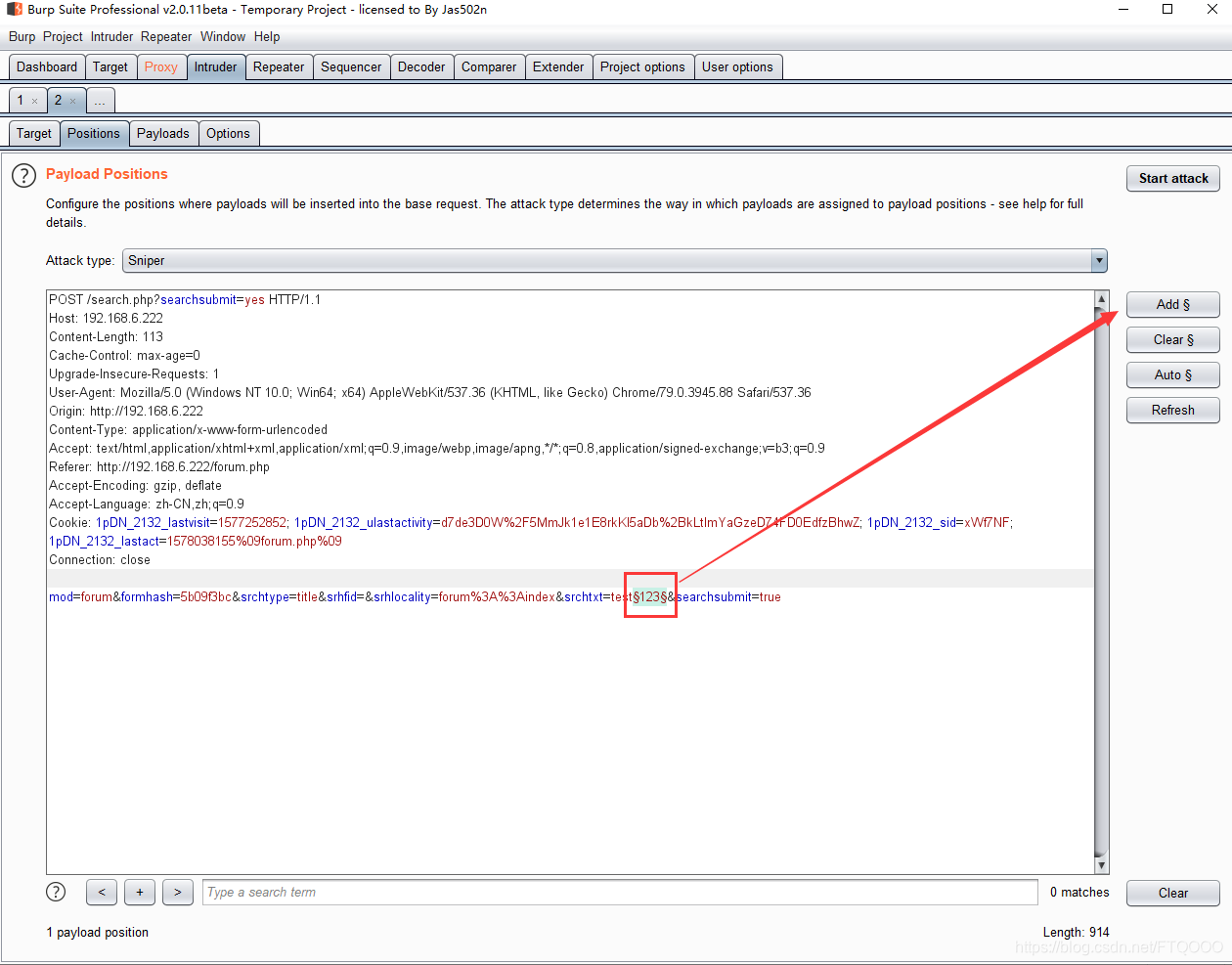Image resolution: width=1232 pixels, height=965 pixels.
Task: Go to previous search match
Action: pyautogui.click(x=102, y=892)
